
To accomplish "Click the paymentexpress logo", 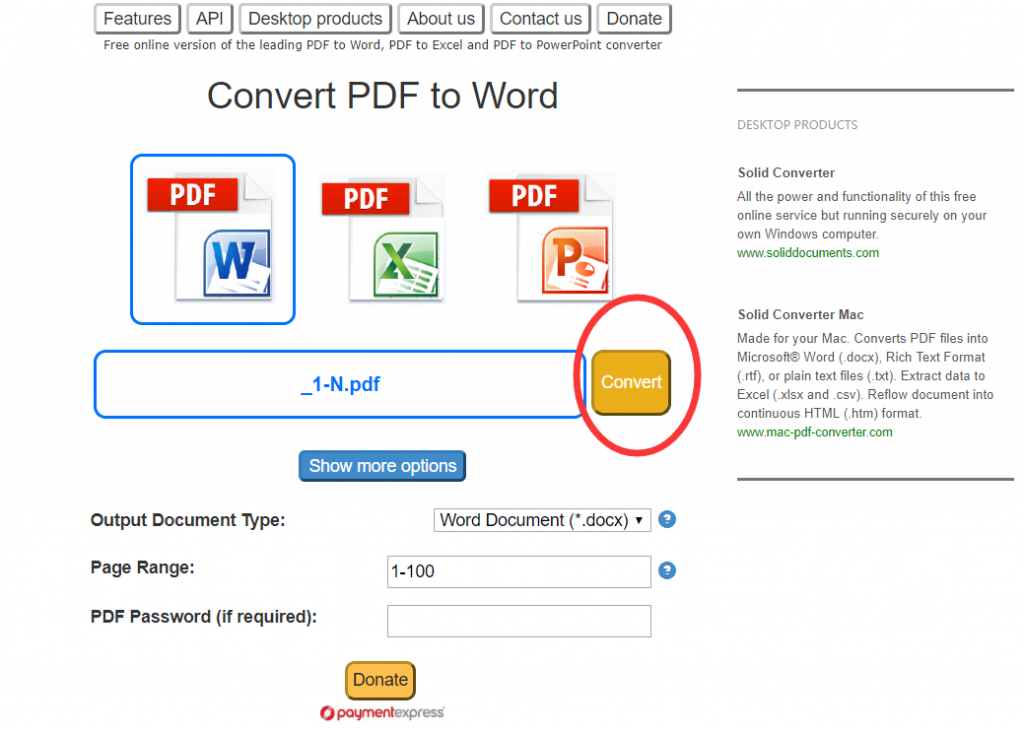I will click(382, 712).
